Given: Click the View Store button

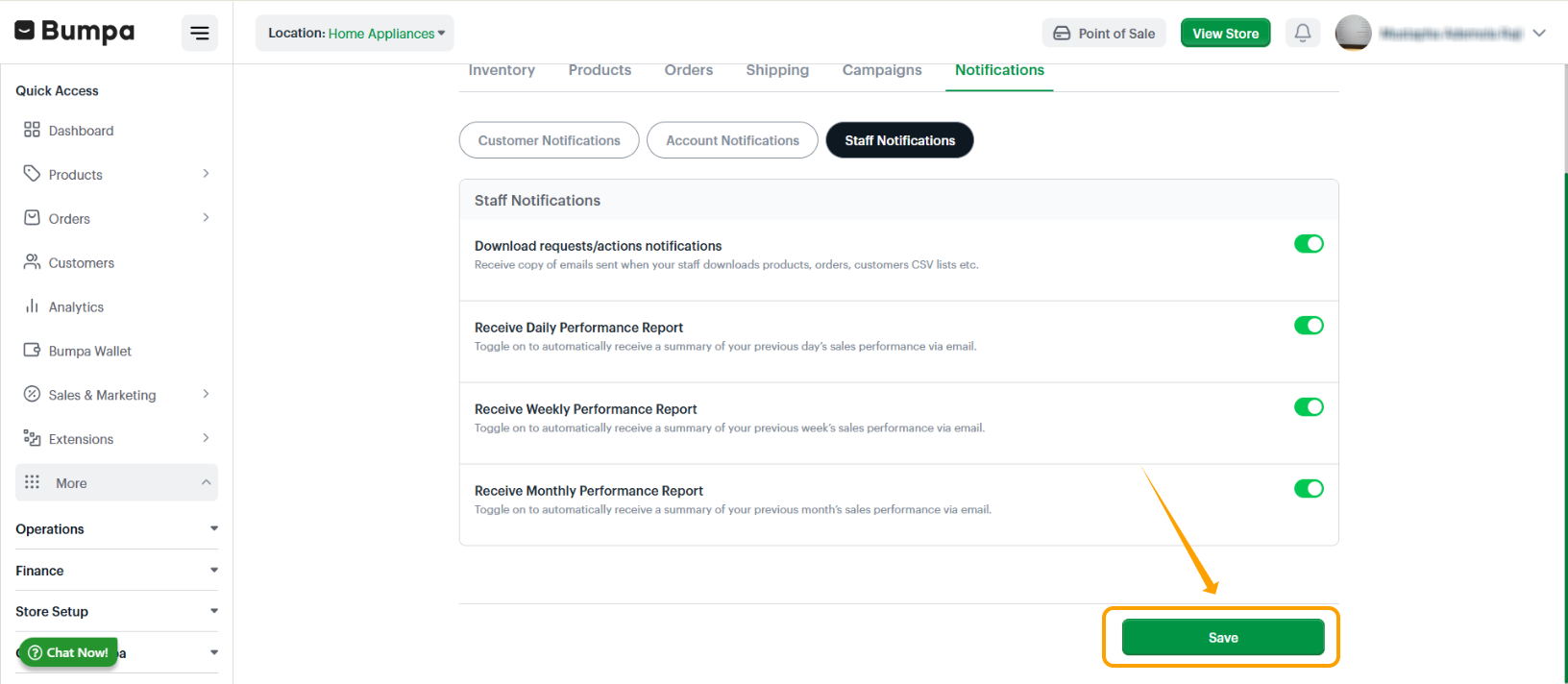Looking at the screenshot, I should [x=1225, y=34].
